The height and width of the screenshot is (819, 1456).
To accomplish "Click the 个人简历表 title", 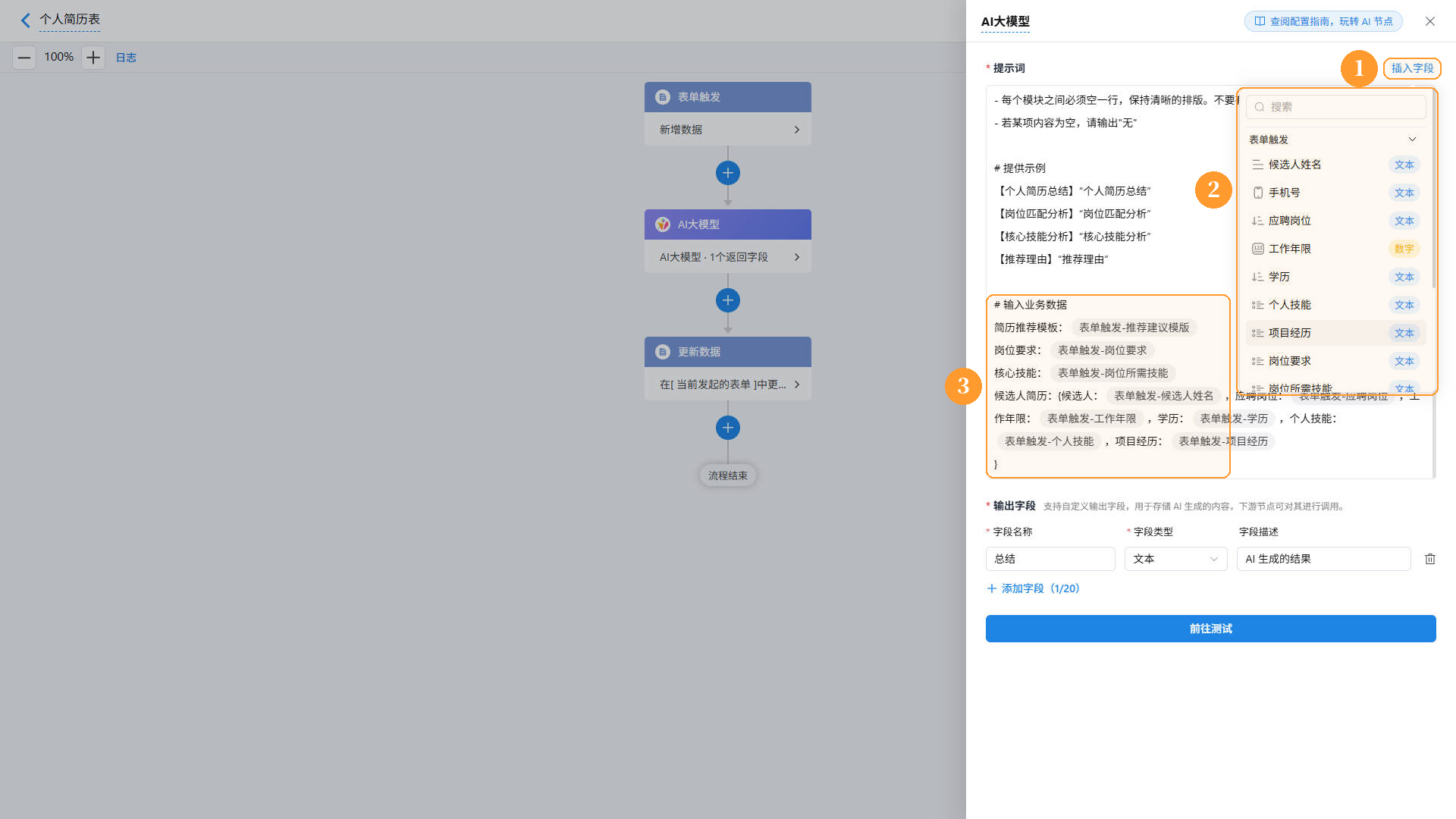I will [x=70, y=20].
